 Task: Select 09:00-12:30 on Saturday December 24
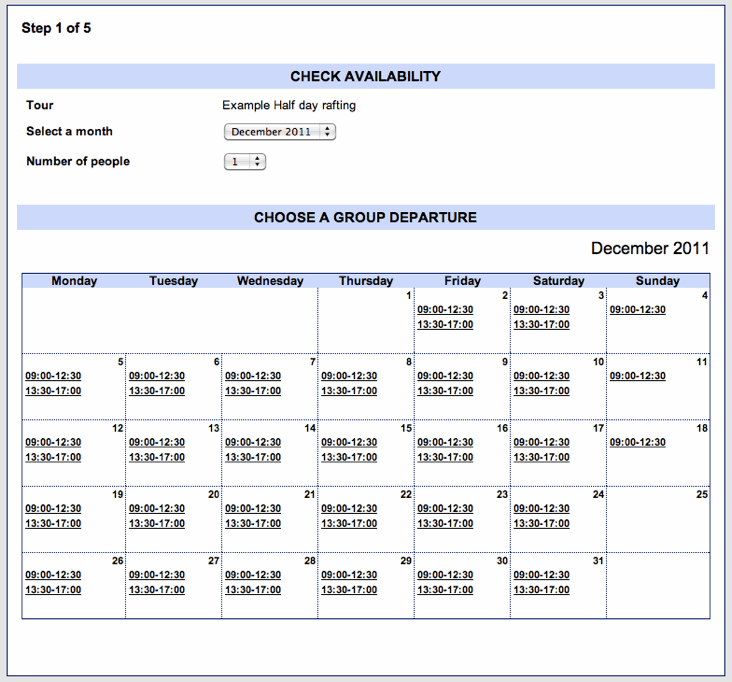click(x=541, y=509)
